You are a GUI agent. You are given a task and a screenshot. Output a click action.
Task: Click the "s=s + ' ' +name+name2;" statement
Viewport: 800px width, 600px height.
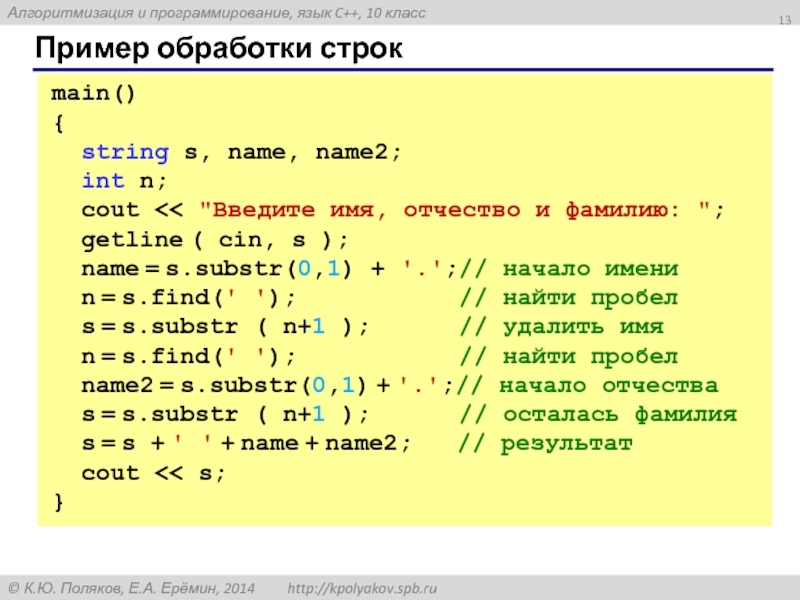click(x=246, y=443)
